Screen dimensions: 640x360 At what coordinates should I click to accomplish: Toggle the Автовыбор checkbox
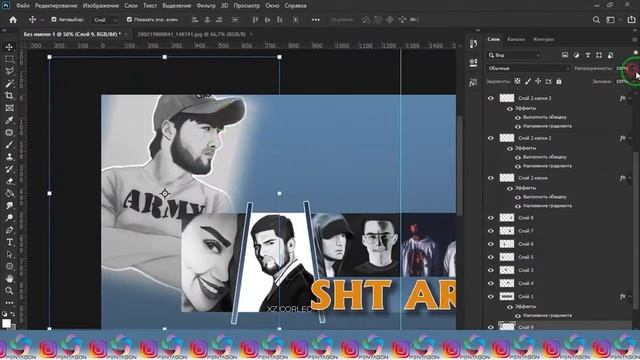tap(54, 19)
